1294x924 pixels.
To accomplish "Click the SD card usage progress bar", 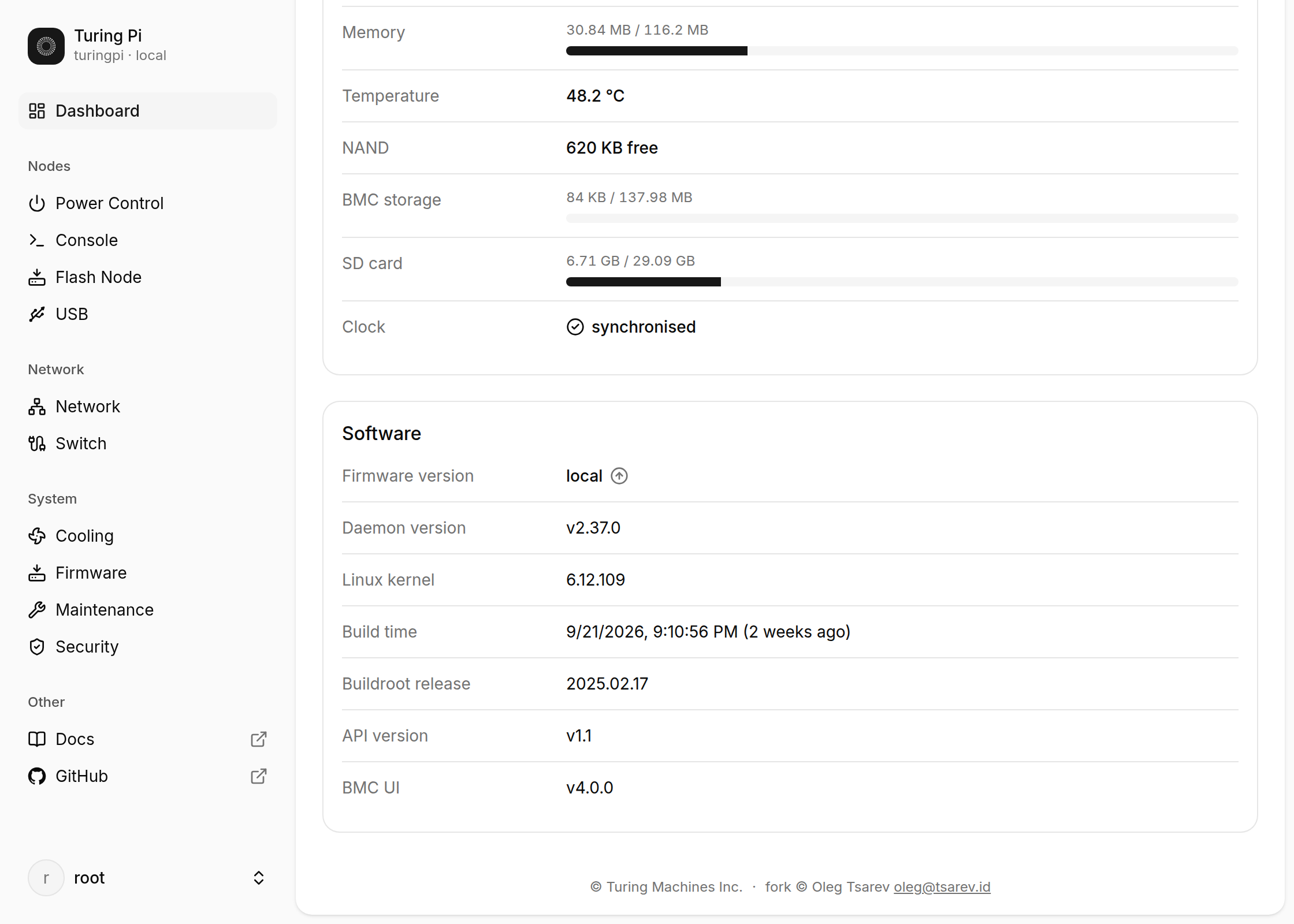I will point(902,282).
